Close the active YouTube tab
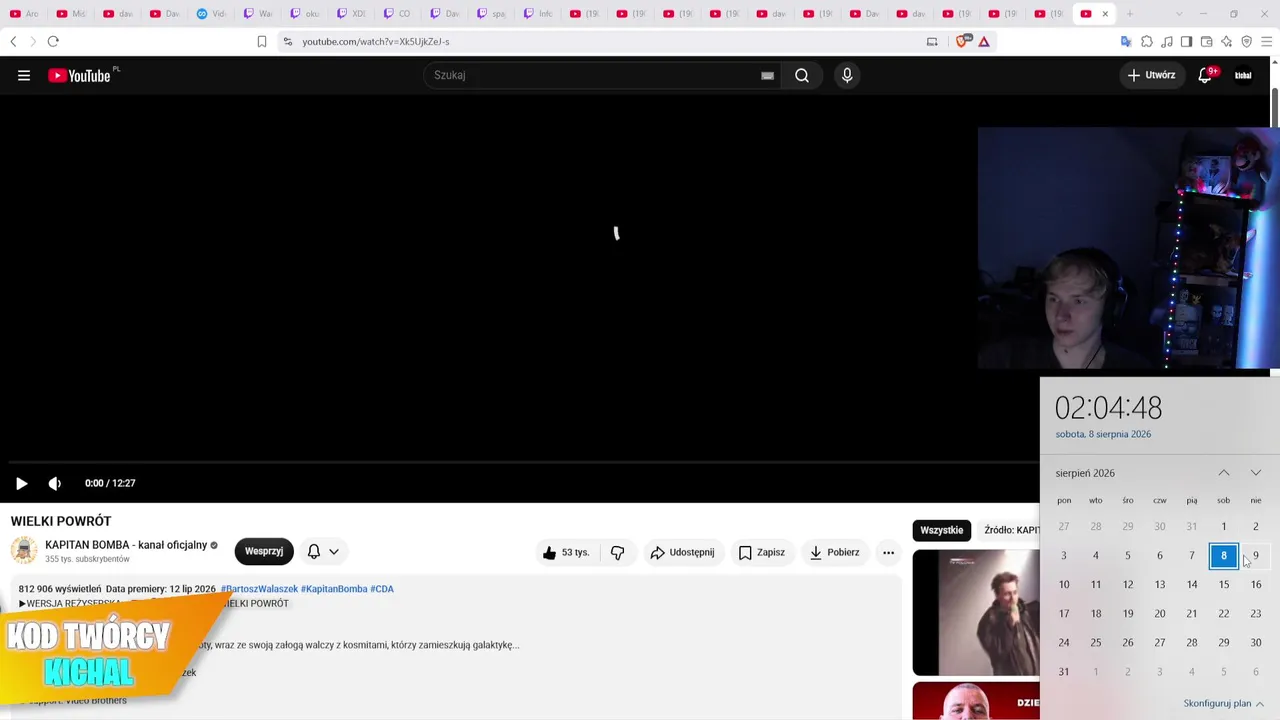 point(1105,14)
